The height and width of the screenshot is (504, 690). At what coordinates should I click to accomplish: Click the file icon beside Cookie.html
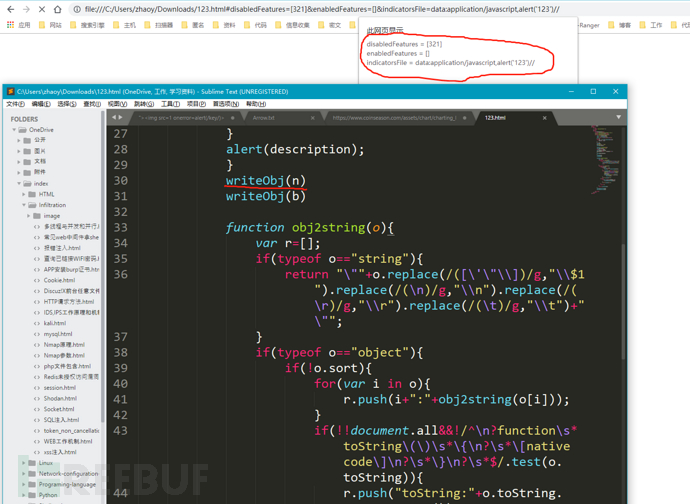[37, 280]
